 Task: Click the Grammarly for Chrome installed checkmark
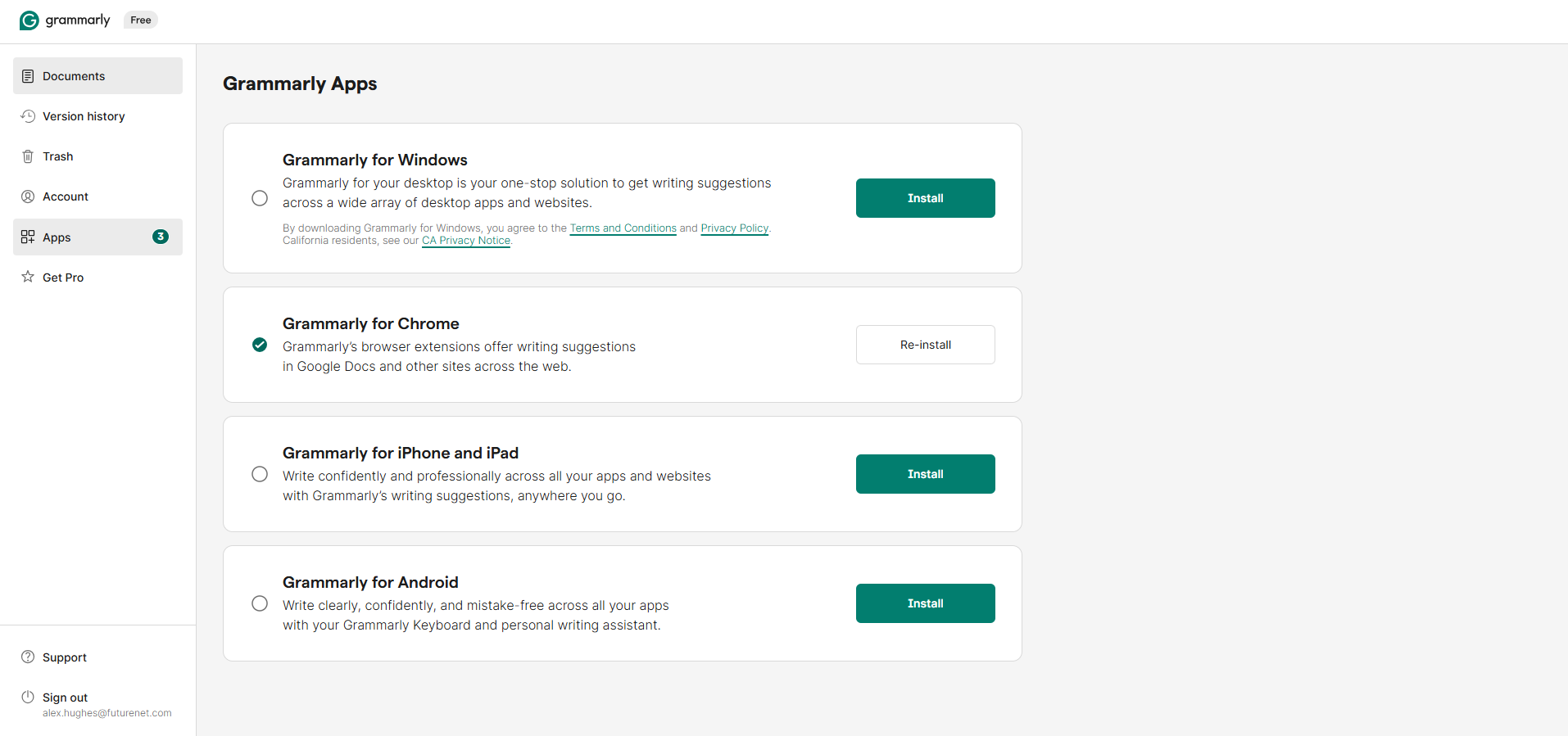tap(260, 345)
